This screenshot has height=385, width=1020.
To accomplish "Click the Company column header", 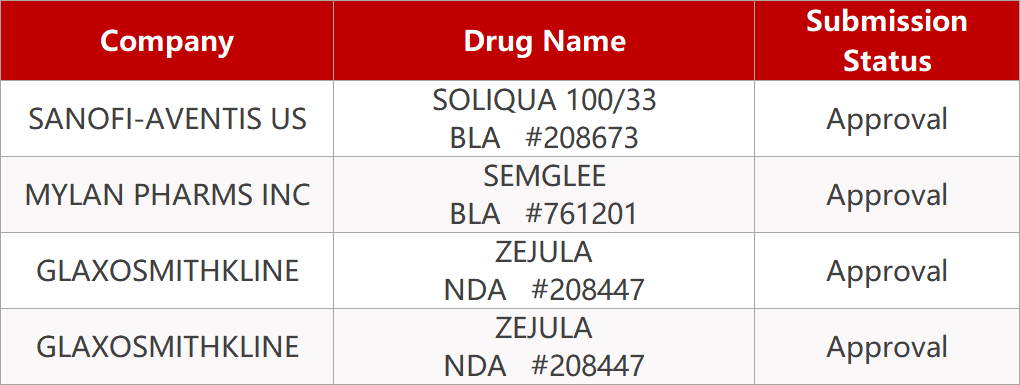I will (167, 40).
